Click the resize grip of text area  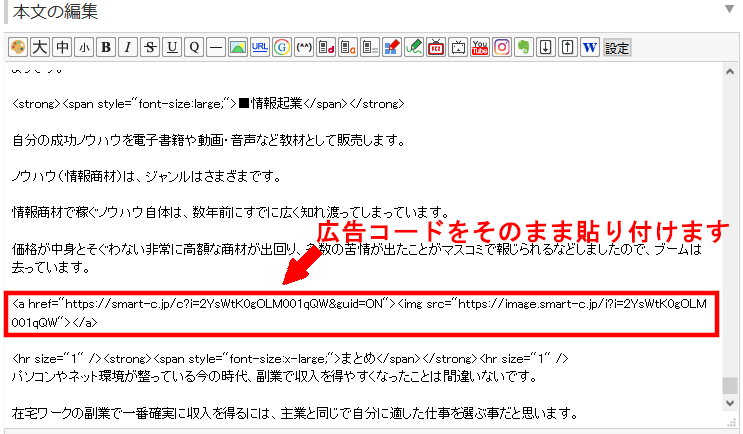tap(732, 423)
